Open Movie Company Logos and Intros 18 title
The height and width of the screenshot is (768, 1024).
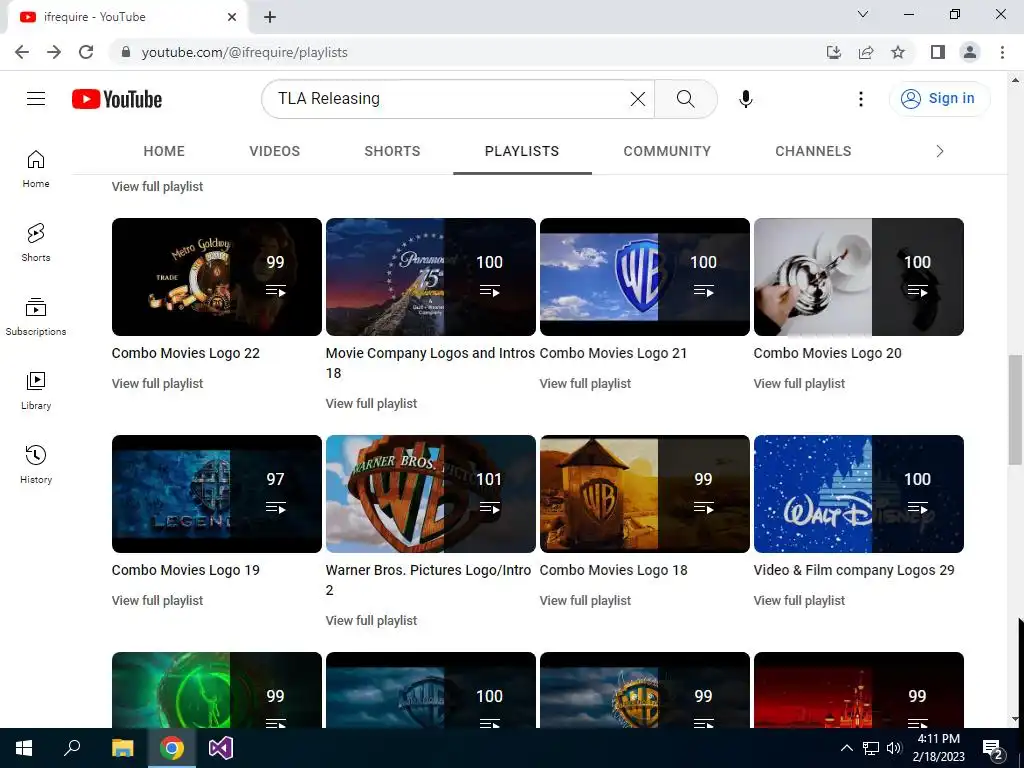point(430,362)
